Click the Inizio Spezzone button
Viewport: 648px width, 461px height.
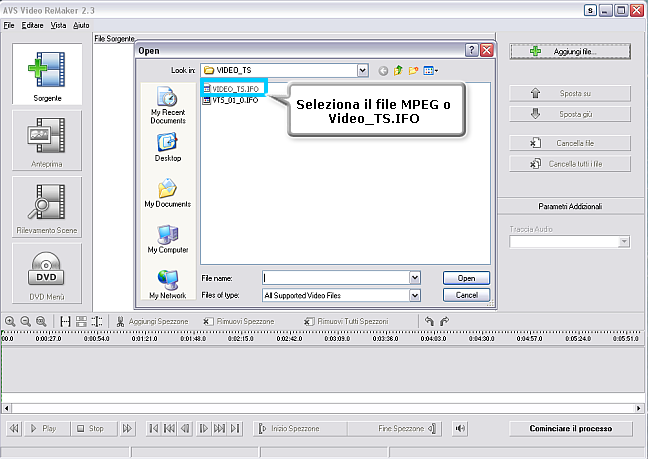(x=300, y=428)
